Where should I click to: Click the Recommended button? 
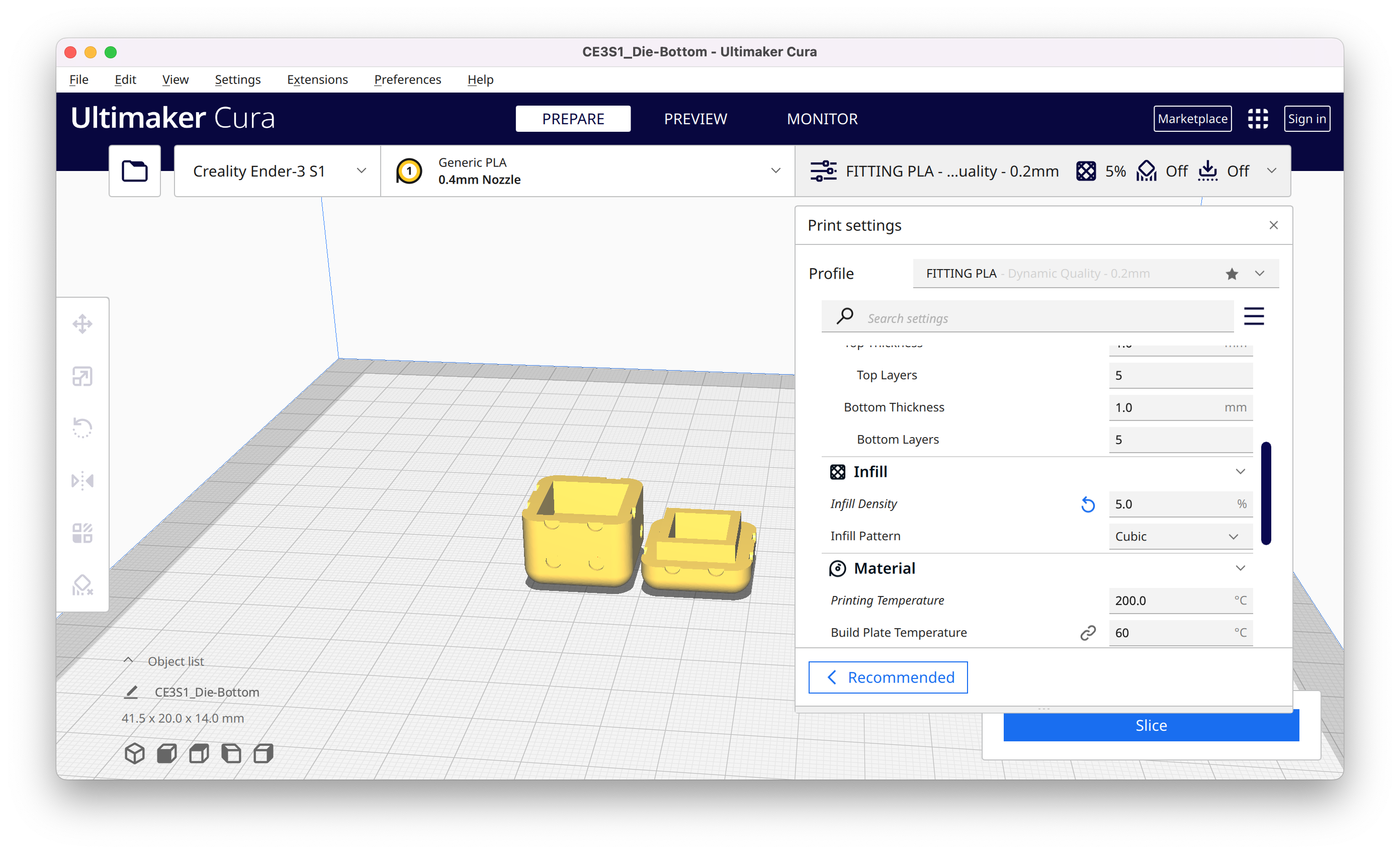tap(887, 677)
